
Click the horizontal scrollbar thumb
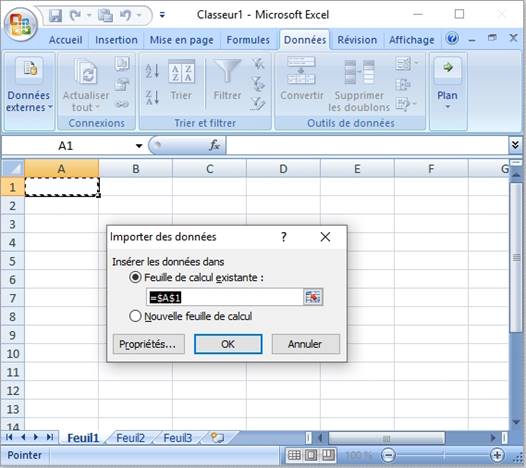coord(386,438)
